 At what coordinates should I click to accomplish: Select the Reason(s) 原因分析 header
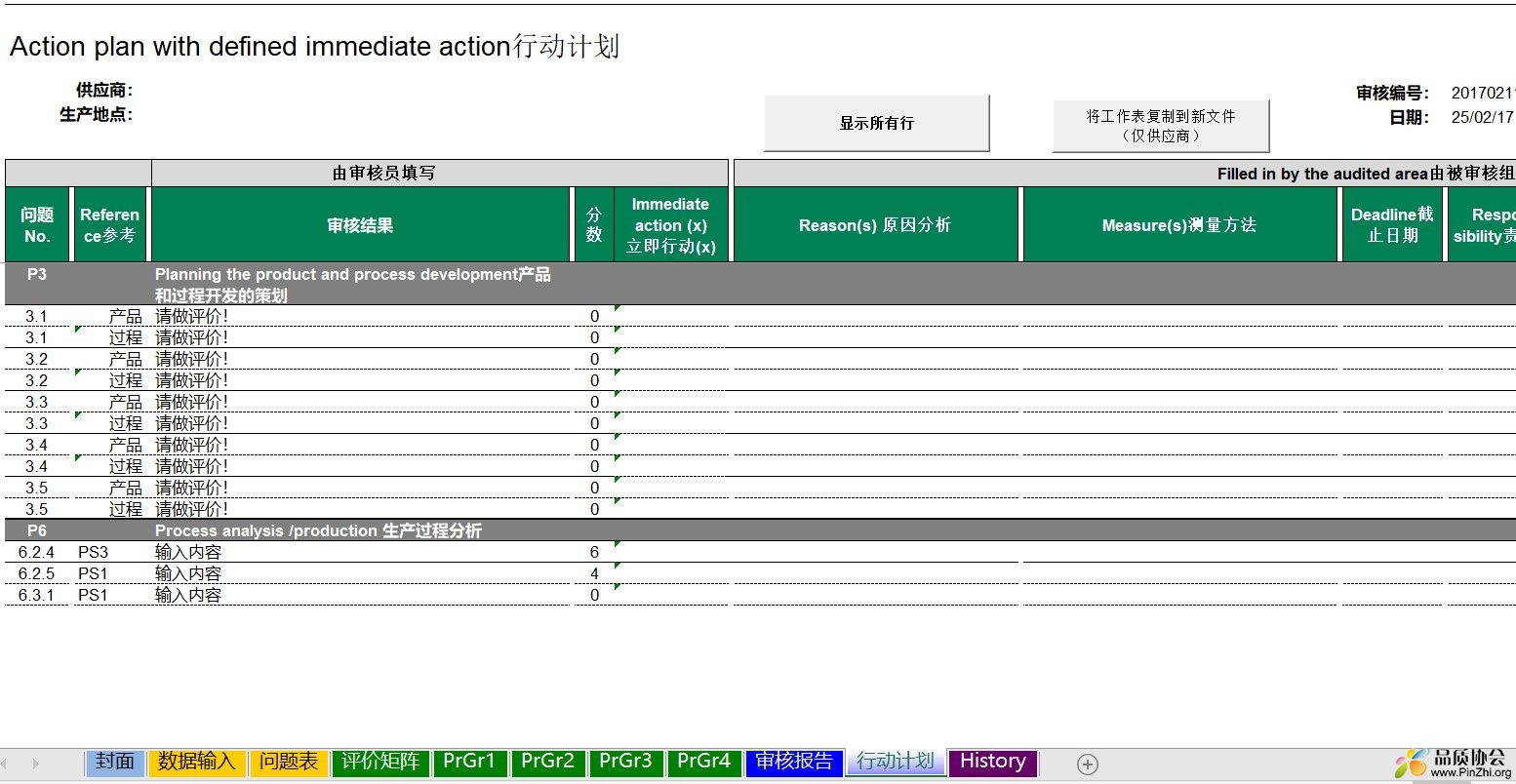[875, 225]
